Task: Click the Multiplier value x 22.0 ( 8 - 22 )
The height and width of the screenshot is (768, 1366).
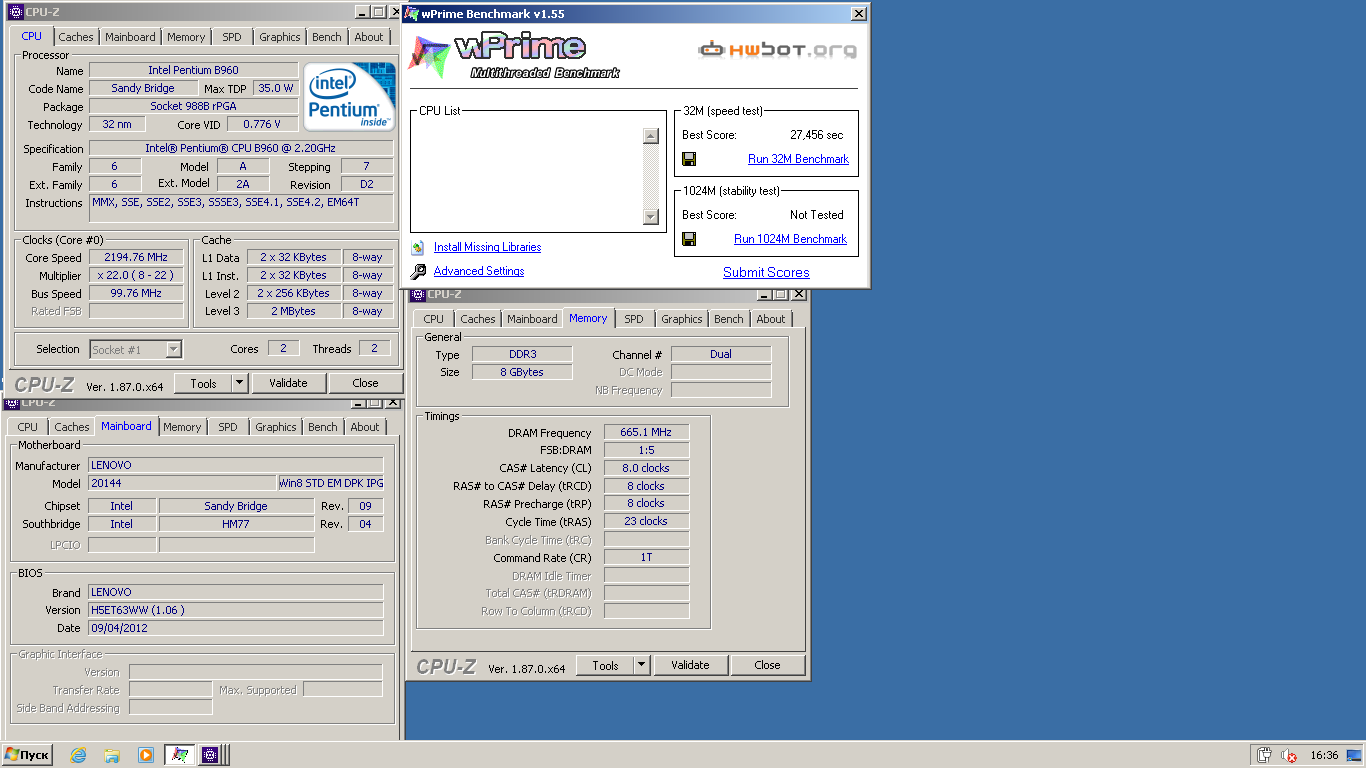Action: coord(136,275)
